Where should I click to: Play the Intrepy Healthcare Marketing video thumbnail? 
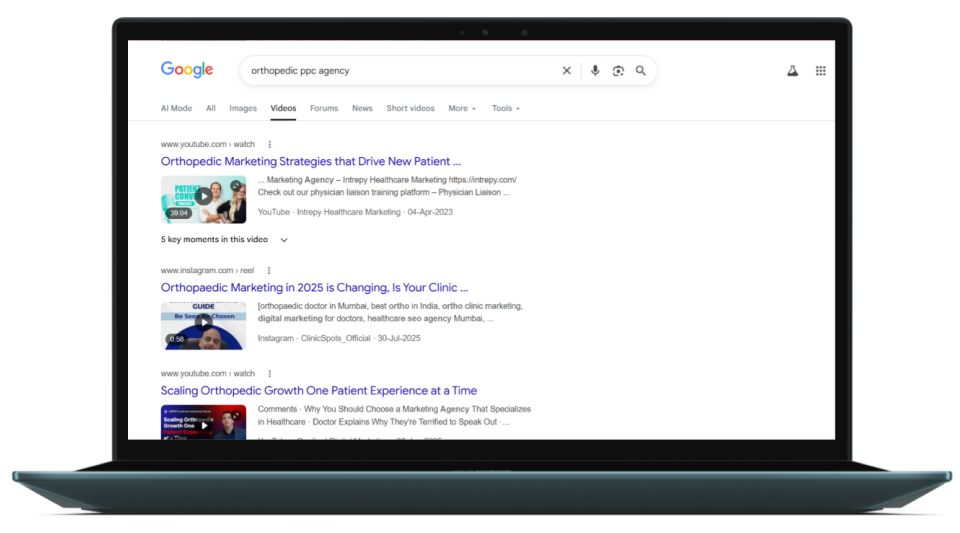tap(203, 199)
